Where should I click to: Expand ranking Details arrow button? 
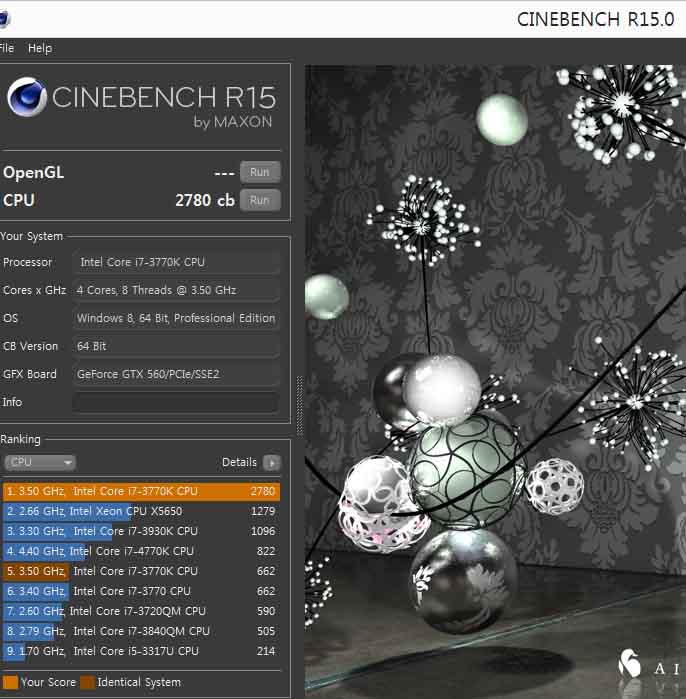click(271, 463)
